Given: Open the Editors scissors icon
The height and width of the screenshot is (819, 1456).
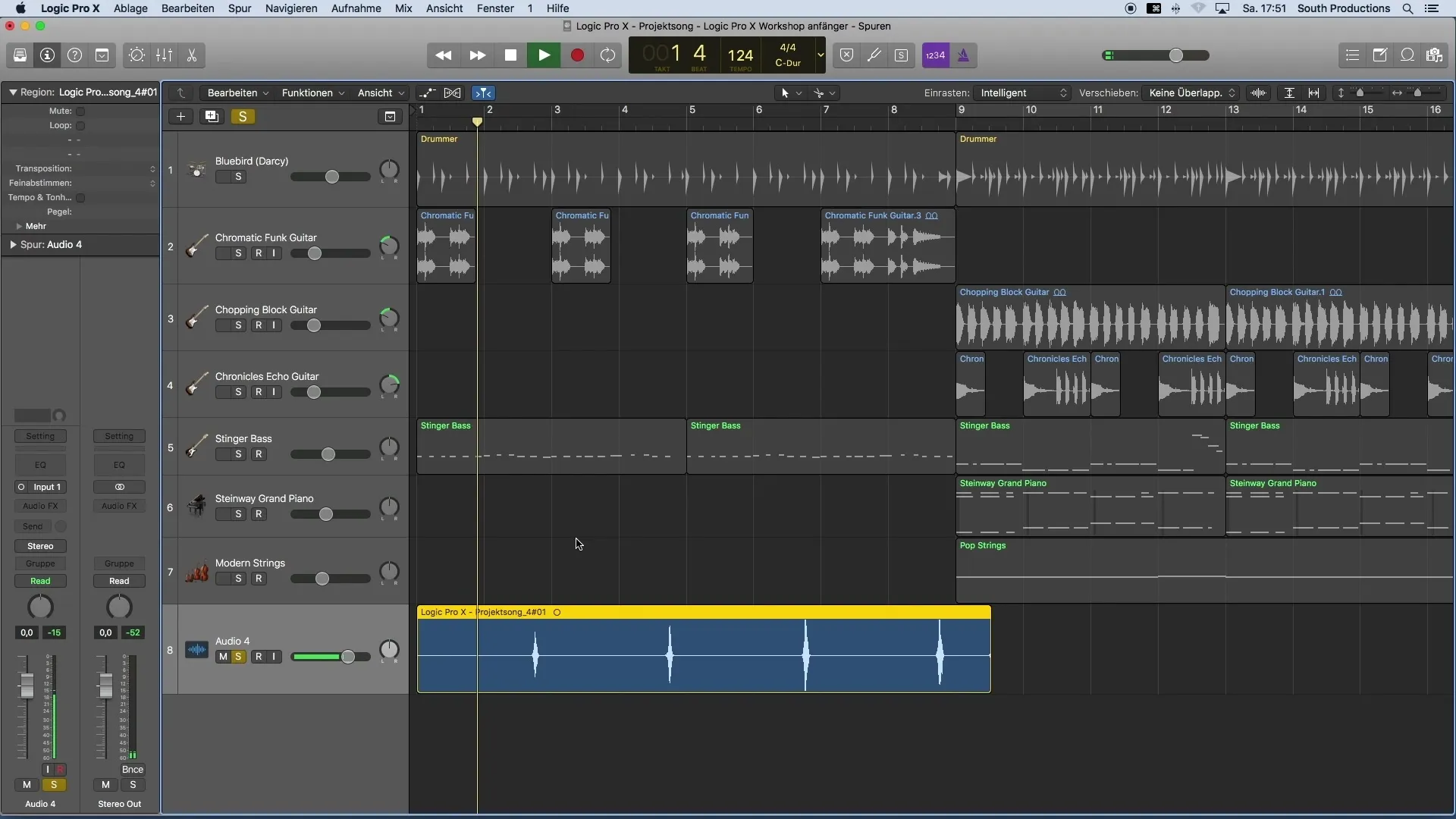Looking at the screenshot, I should (x=192, y=55).
